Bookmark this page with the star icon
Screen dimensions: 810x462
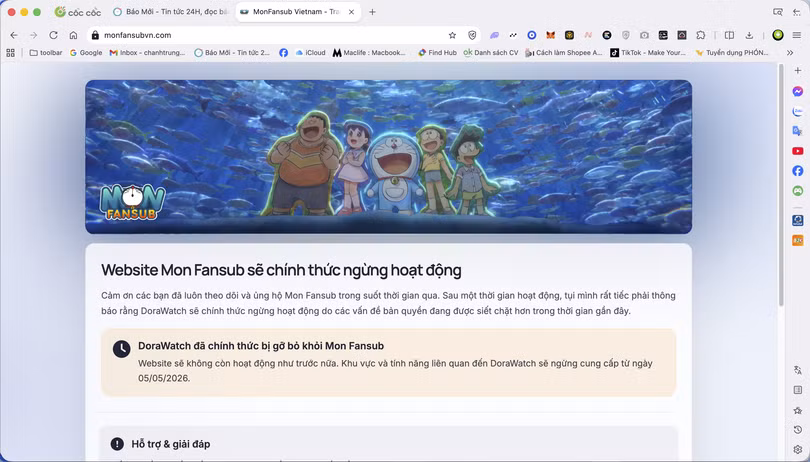[453, 35]
